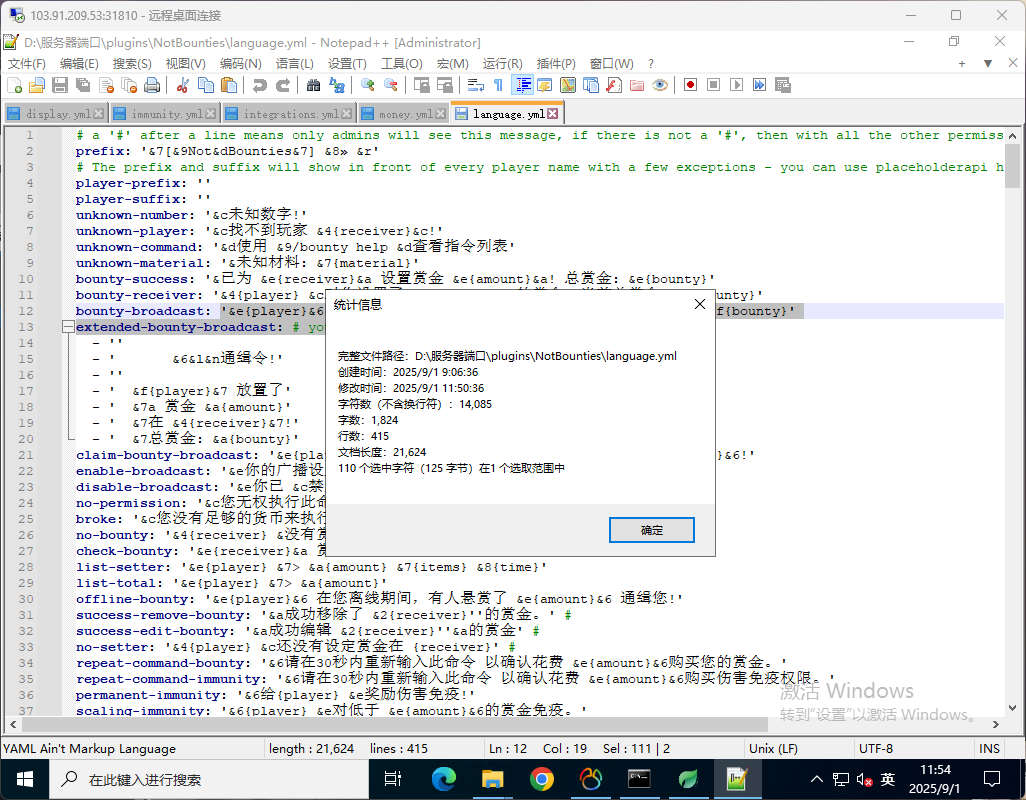Click the Save file toolbar icon
The width and height of the screenshot is (1026, 800).
60,86
